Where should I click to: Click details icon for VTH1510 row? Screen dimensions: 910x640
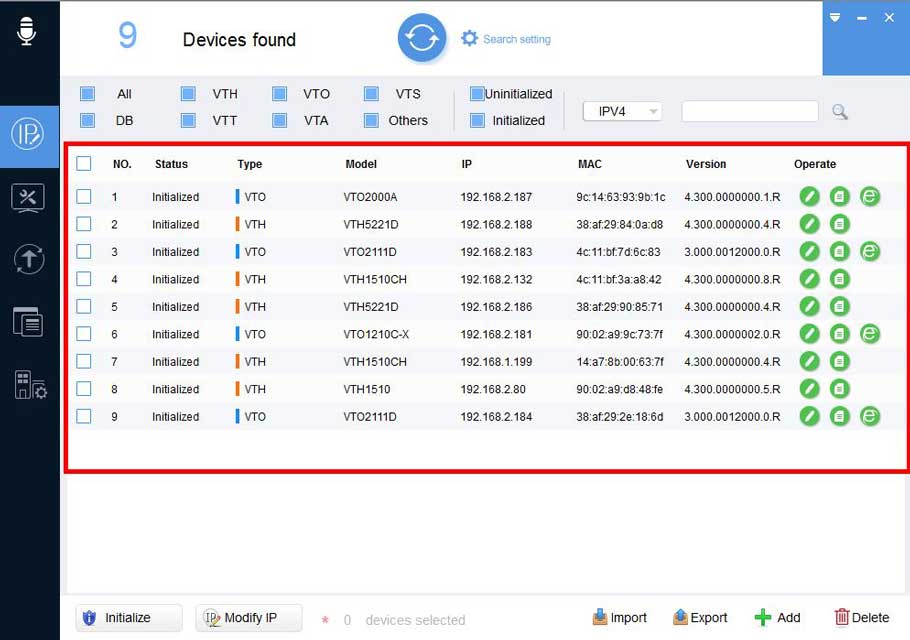(840, 389)
